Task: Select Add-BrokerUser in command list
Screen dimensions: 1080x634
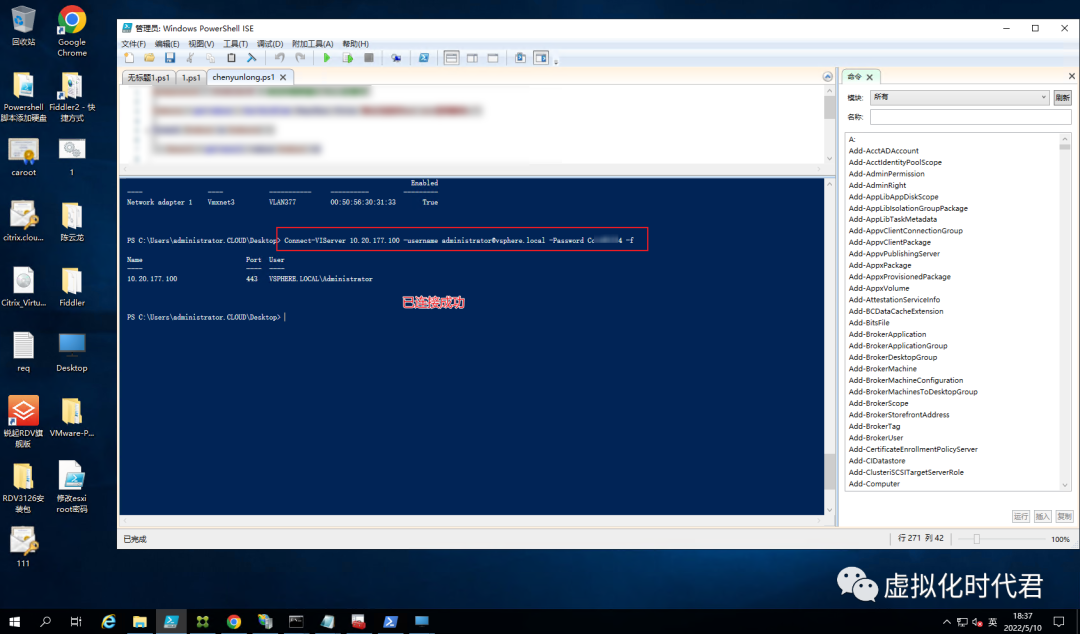Action: tap(875, 438)
